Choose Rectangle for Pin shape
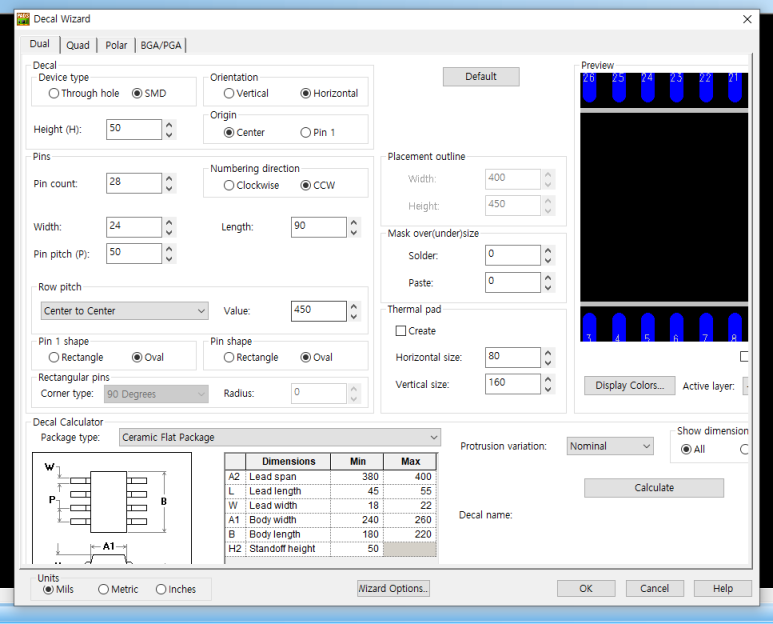This screenshot has height=624, width=773. click(251, 357)
